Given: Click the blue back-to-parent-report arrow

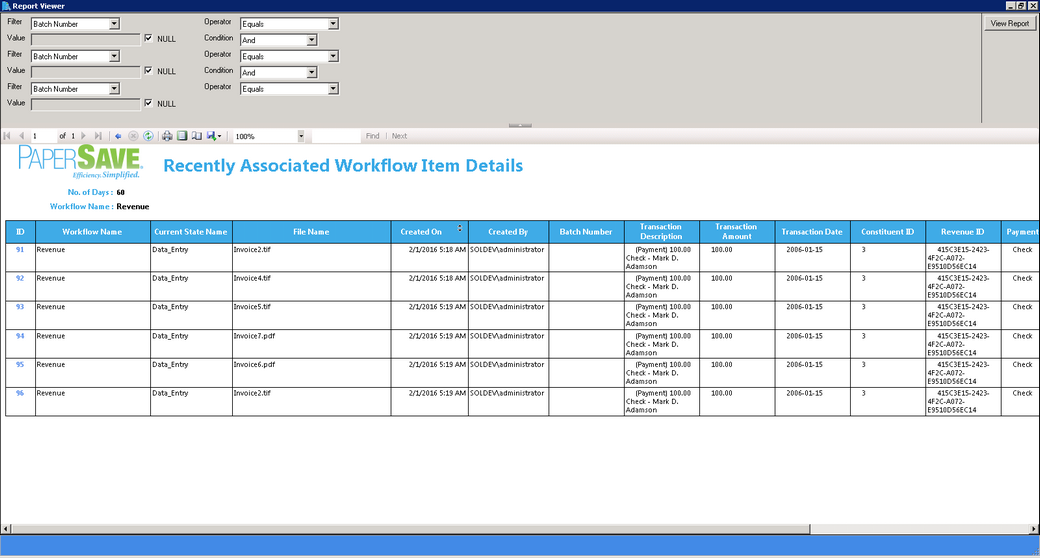Looking at the screenshot, I should pyautogui.click(x=118, y=136).
